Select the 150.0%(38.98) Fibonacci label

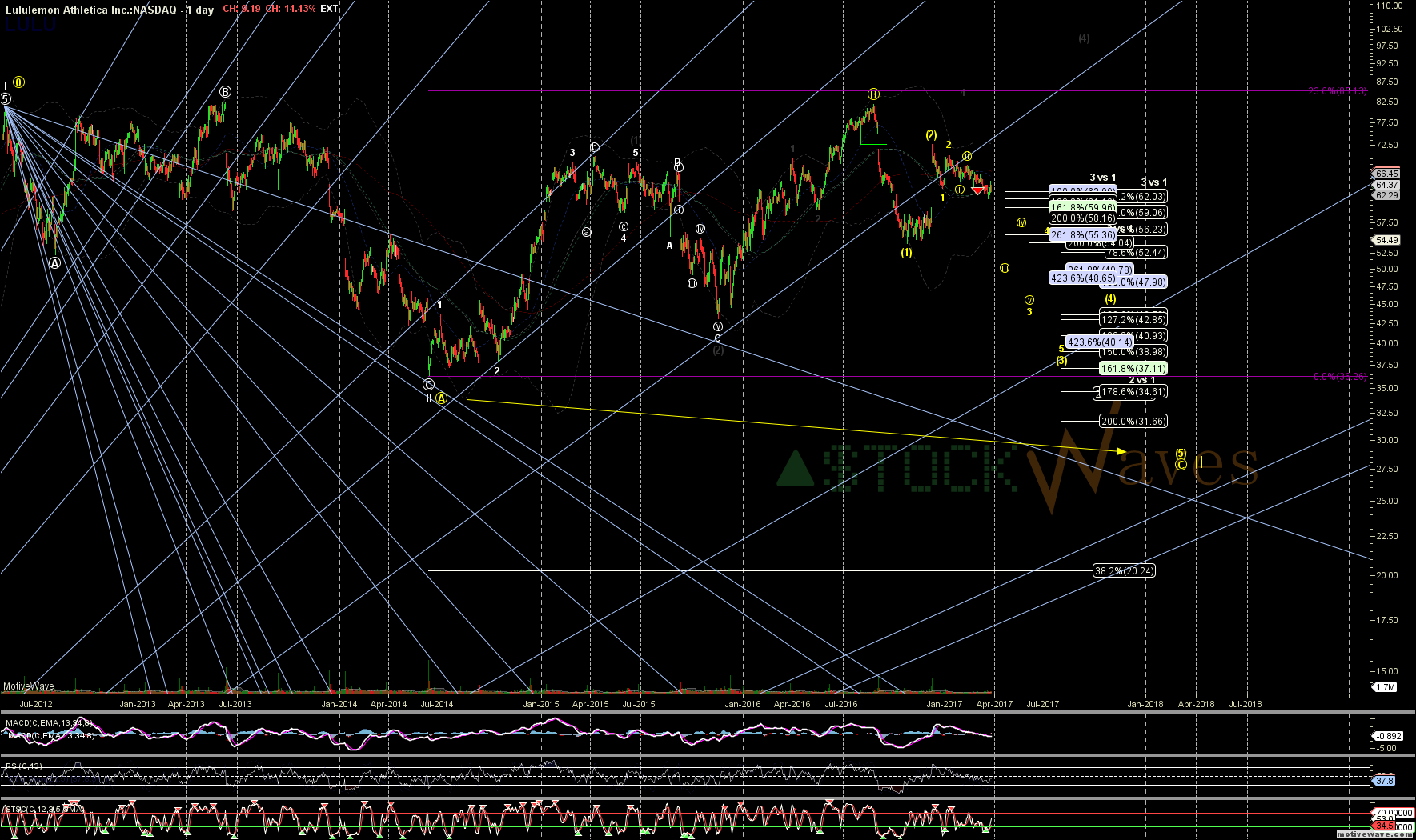point(1133,352)
